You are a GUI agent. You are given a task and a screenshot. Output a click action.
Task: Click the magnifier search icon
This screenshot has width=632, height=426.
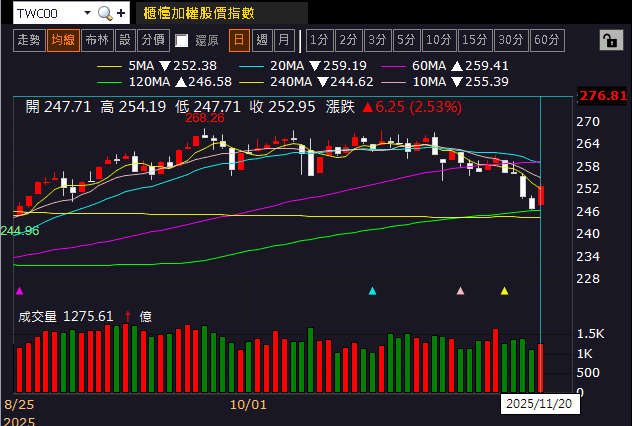tap(105, 13)
